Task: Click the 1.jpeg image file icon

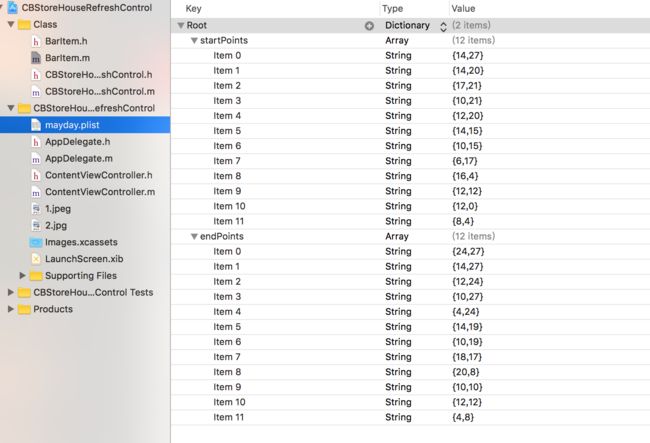Action: 36,209
